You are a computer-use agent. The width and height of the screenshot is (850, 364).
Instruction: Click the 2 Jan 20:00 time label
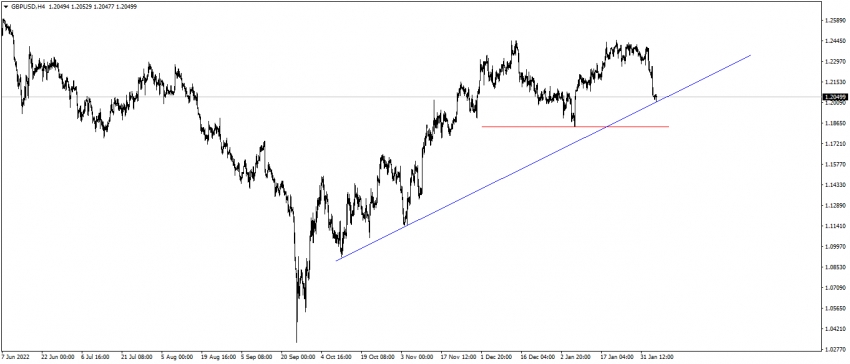coord(577,357)
